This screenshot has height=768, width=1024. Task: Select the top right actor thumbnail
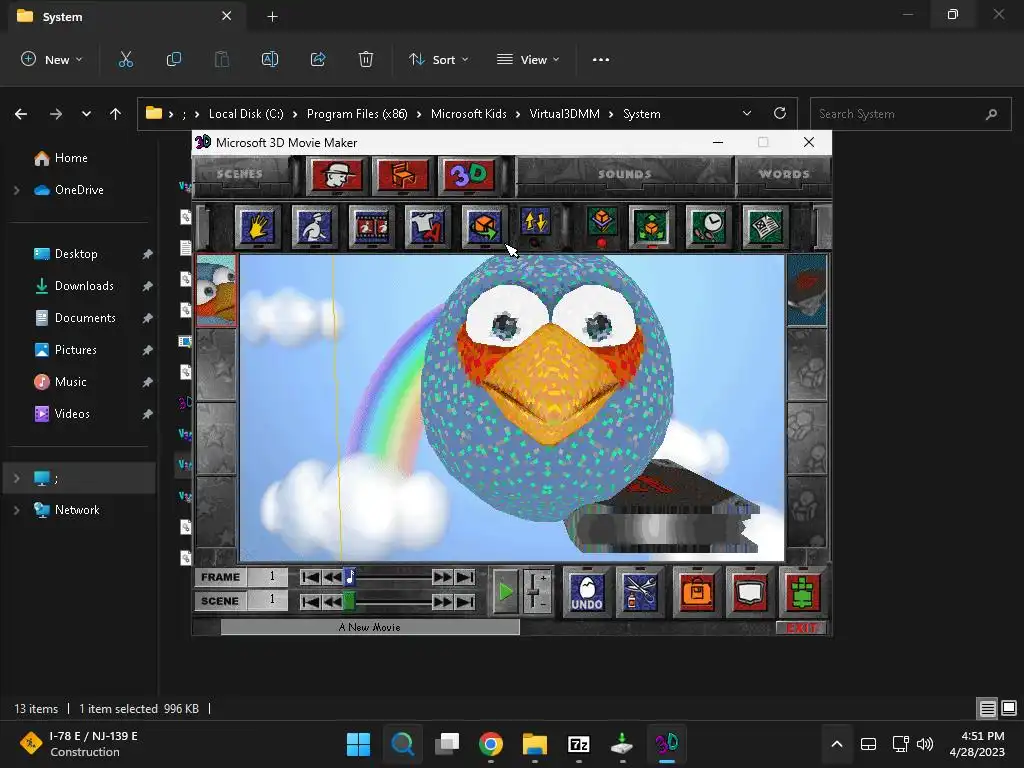click(x=807, y=290)
